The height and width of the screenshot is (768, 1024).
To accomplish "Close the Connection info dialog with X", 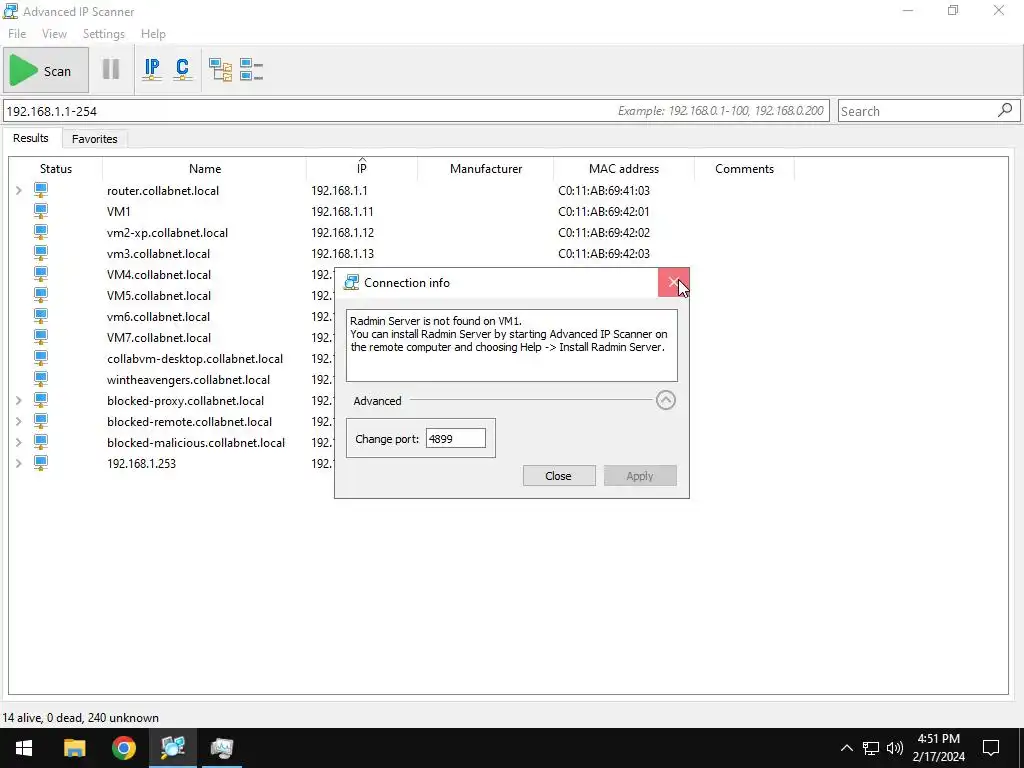I will pyautogui.click(x=673, y=282).
